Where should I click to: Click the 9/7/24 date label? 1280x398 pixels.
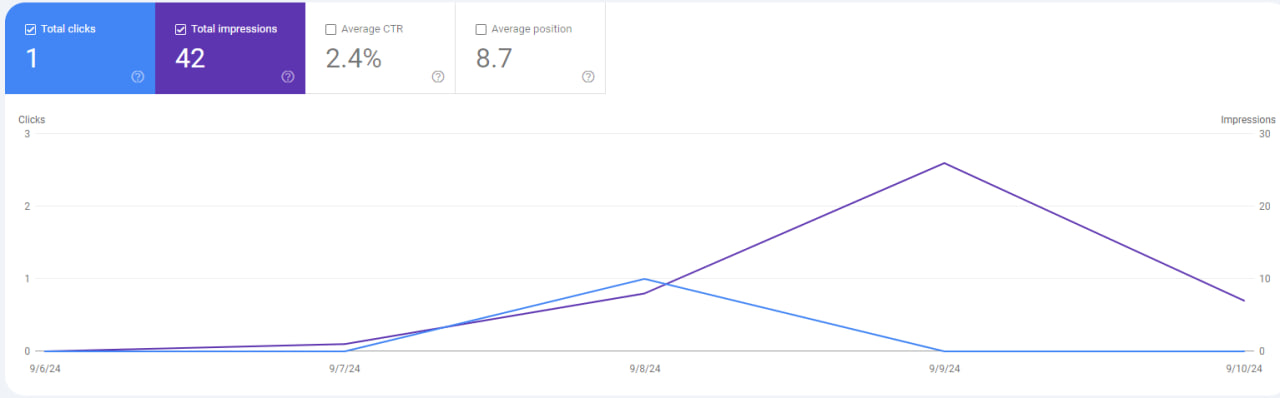click(344, 369)
